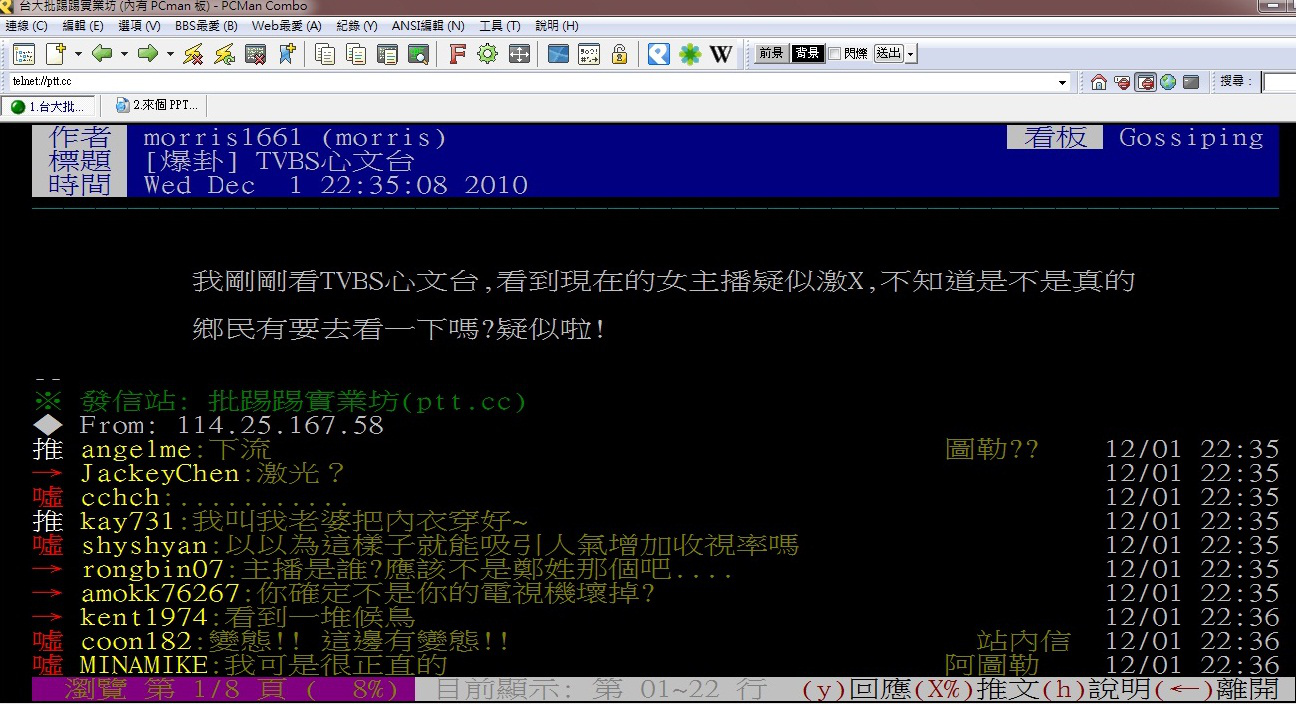This screenshot has width=1296, height=704.
Task: Open the ANSI編輯 (N) menu
Action: [428, 26]
